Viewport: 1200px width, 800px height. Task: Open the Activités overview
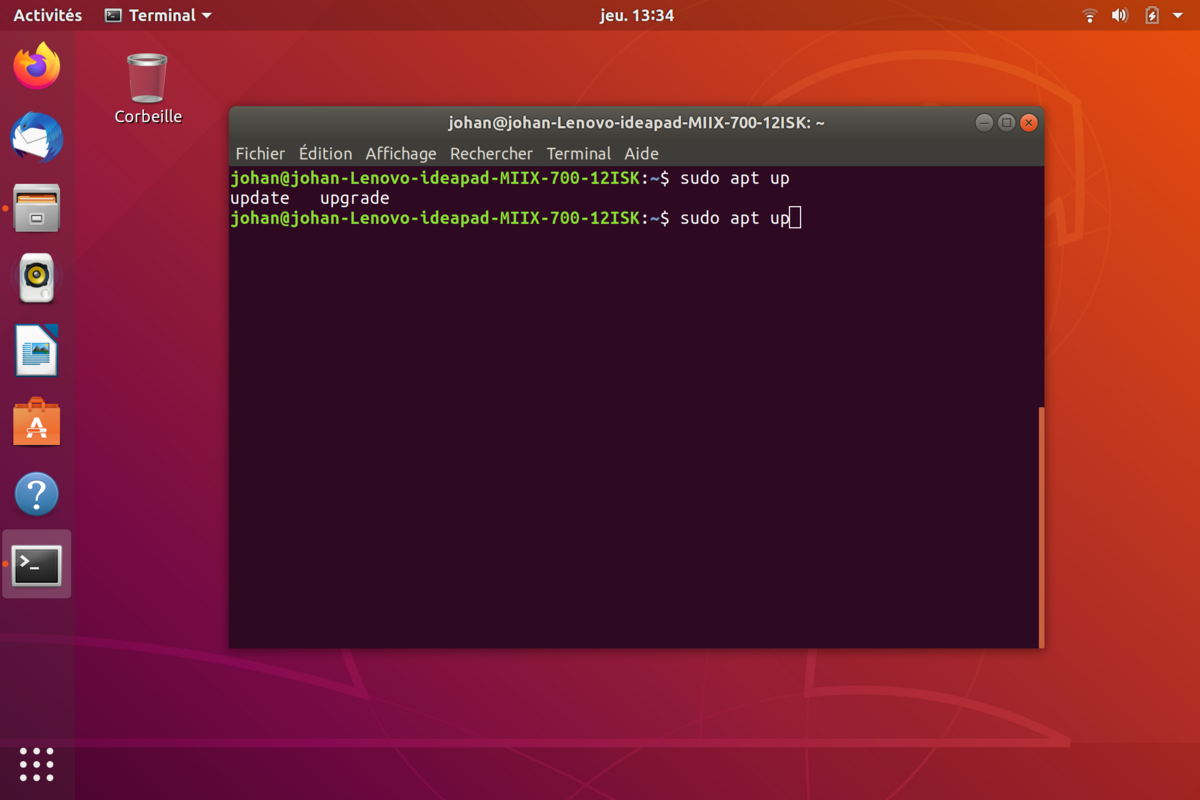pyautogui.click(x=48, y=15)
